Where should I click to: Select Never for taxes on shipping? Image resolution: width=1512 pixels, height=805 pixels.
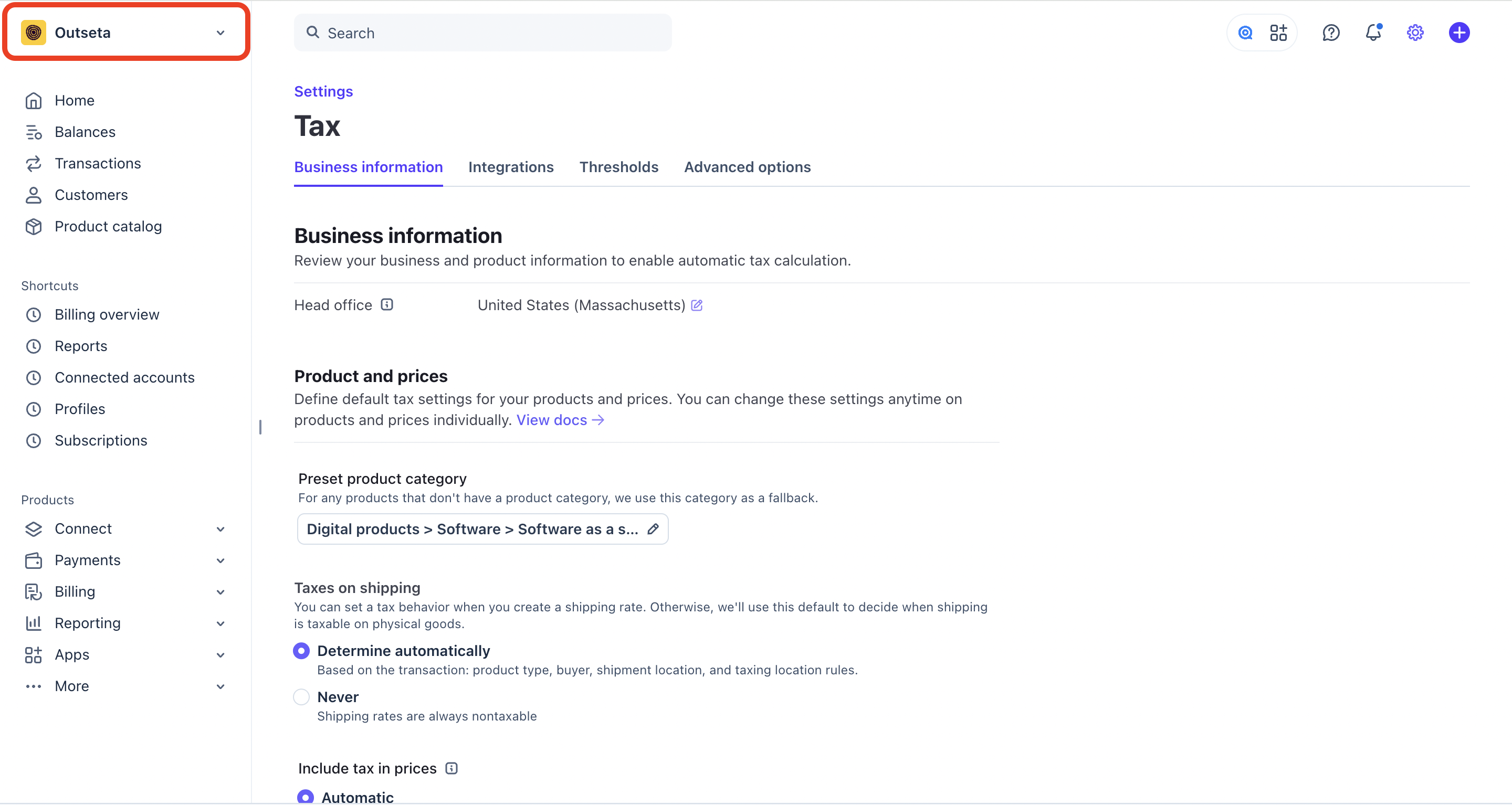coord(301,697)
